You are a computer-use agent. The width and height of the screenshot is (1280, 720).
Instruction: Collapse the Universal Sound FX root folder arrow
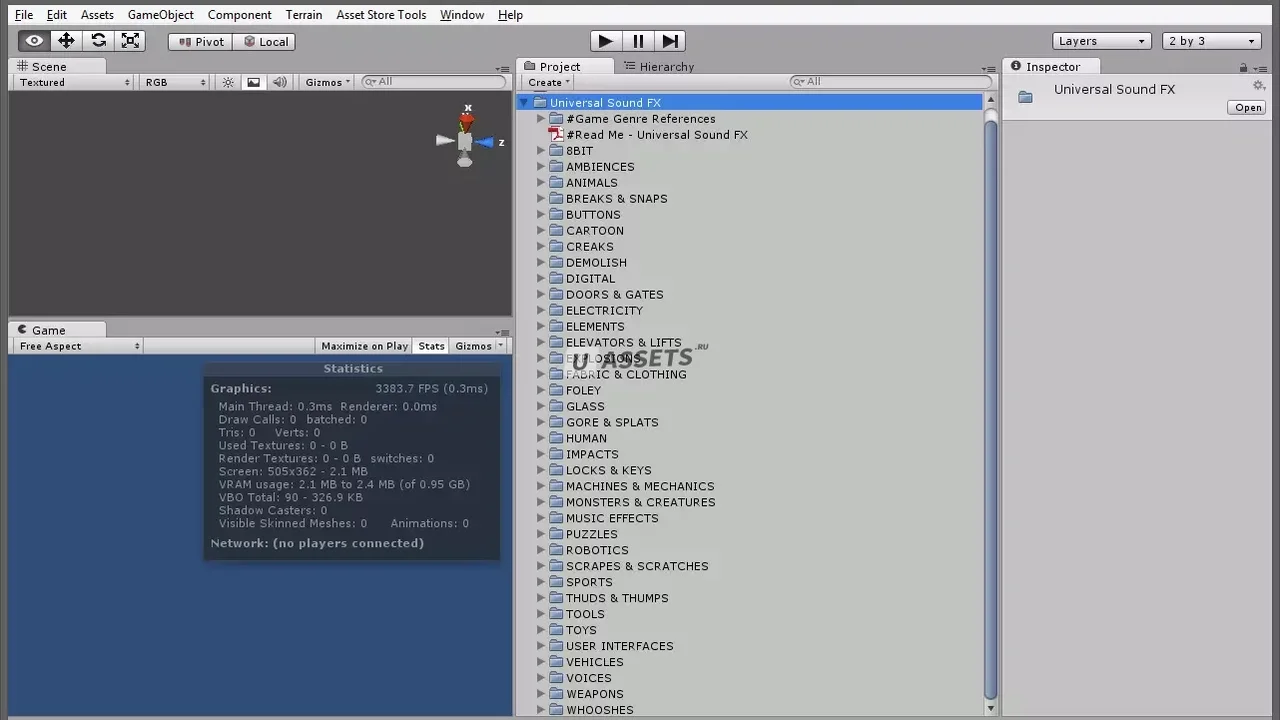coord(524,103)
